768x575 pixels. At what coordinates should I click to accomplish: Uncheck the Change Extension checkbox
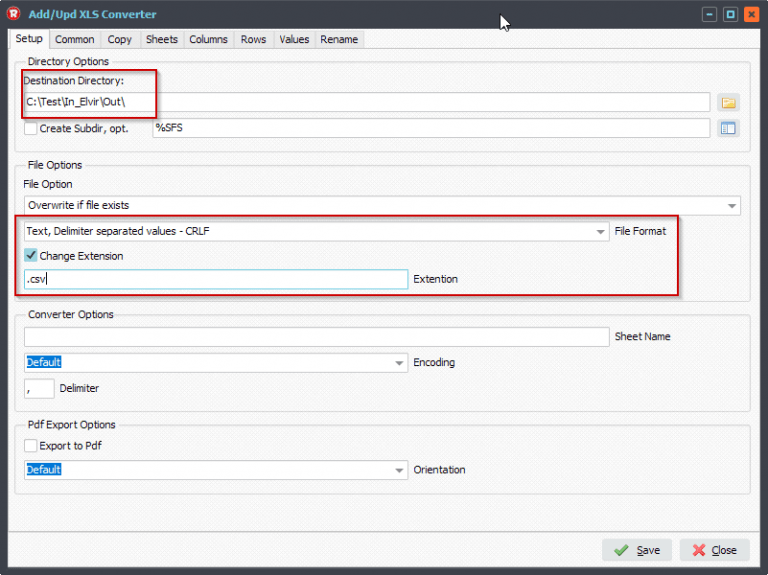[30, 255]
